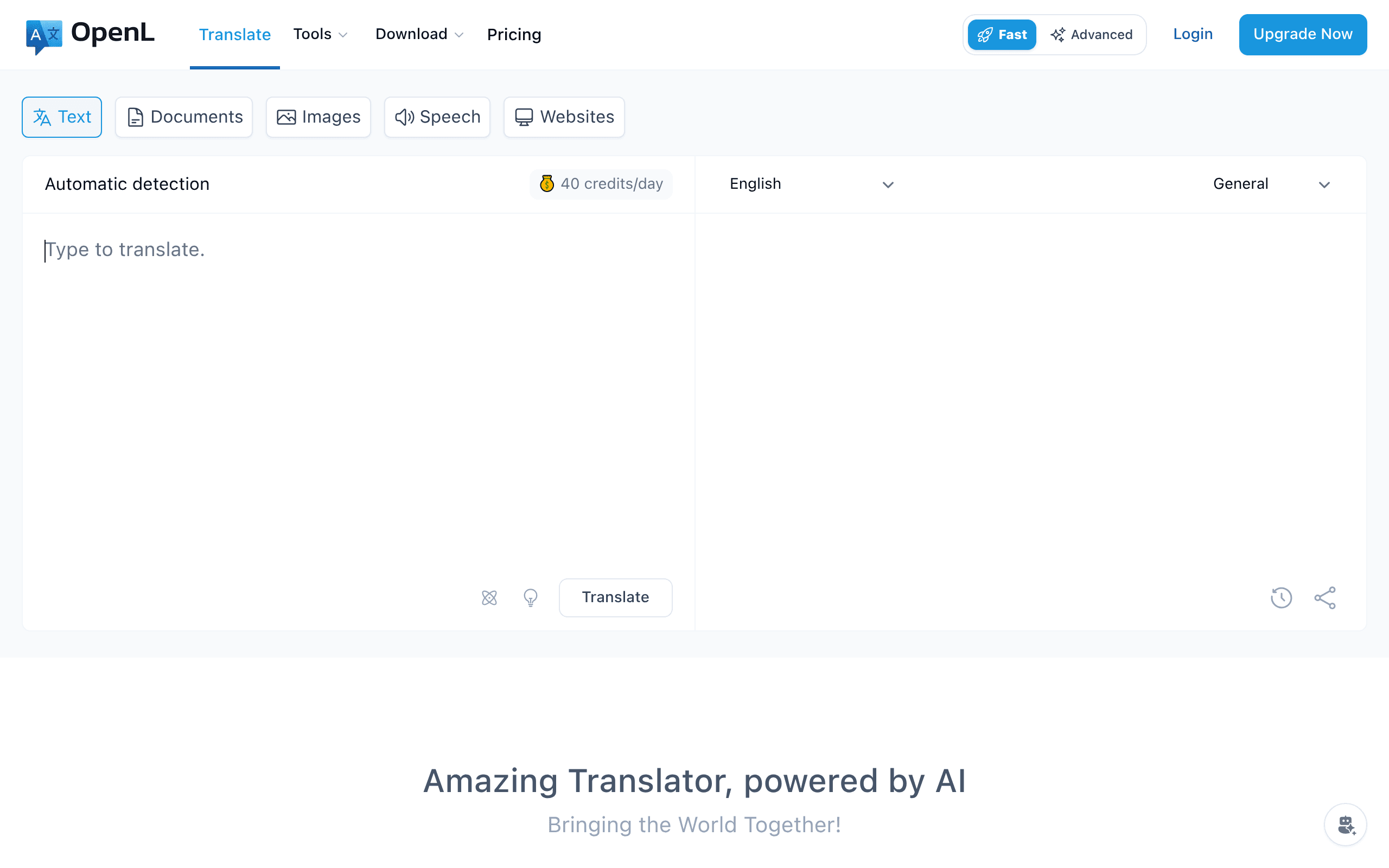This screenshot has width=1389, height=868.
Task: Open the Automatic detection language dropdown
Action: tap(128, 184)
